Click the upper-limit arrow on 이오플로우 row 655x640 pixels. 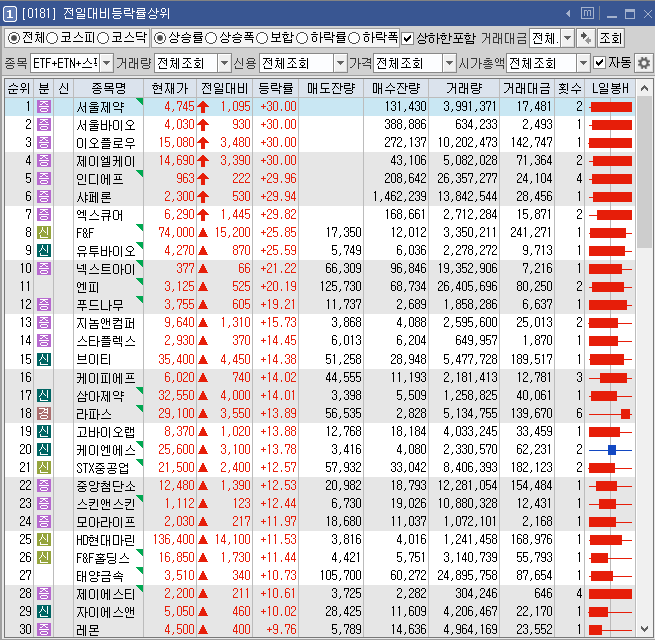[203, 143]
